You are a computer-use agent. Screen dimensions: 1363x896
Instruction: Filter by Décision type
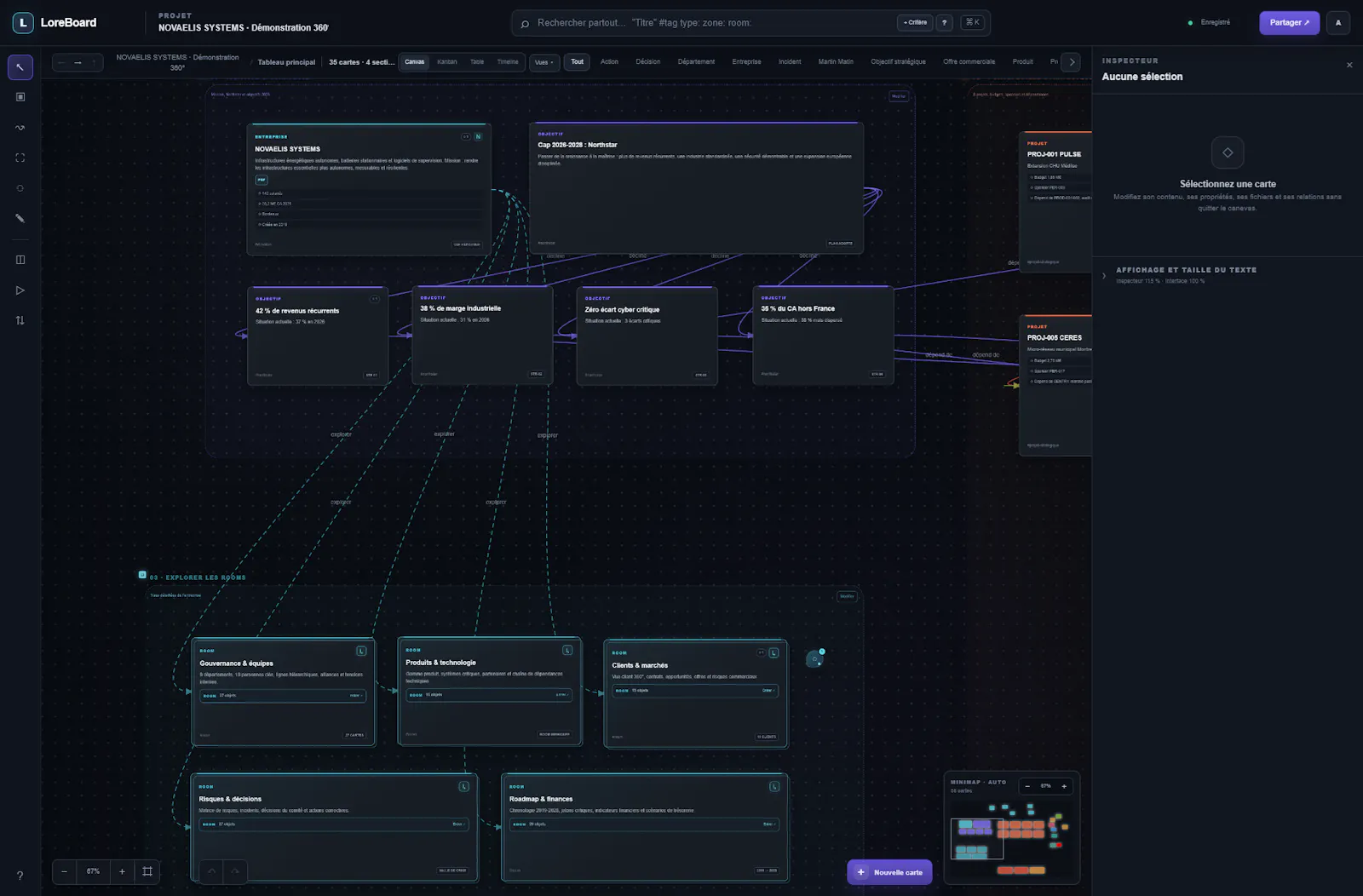(648, 62)
